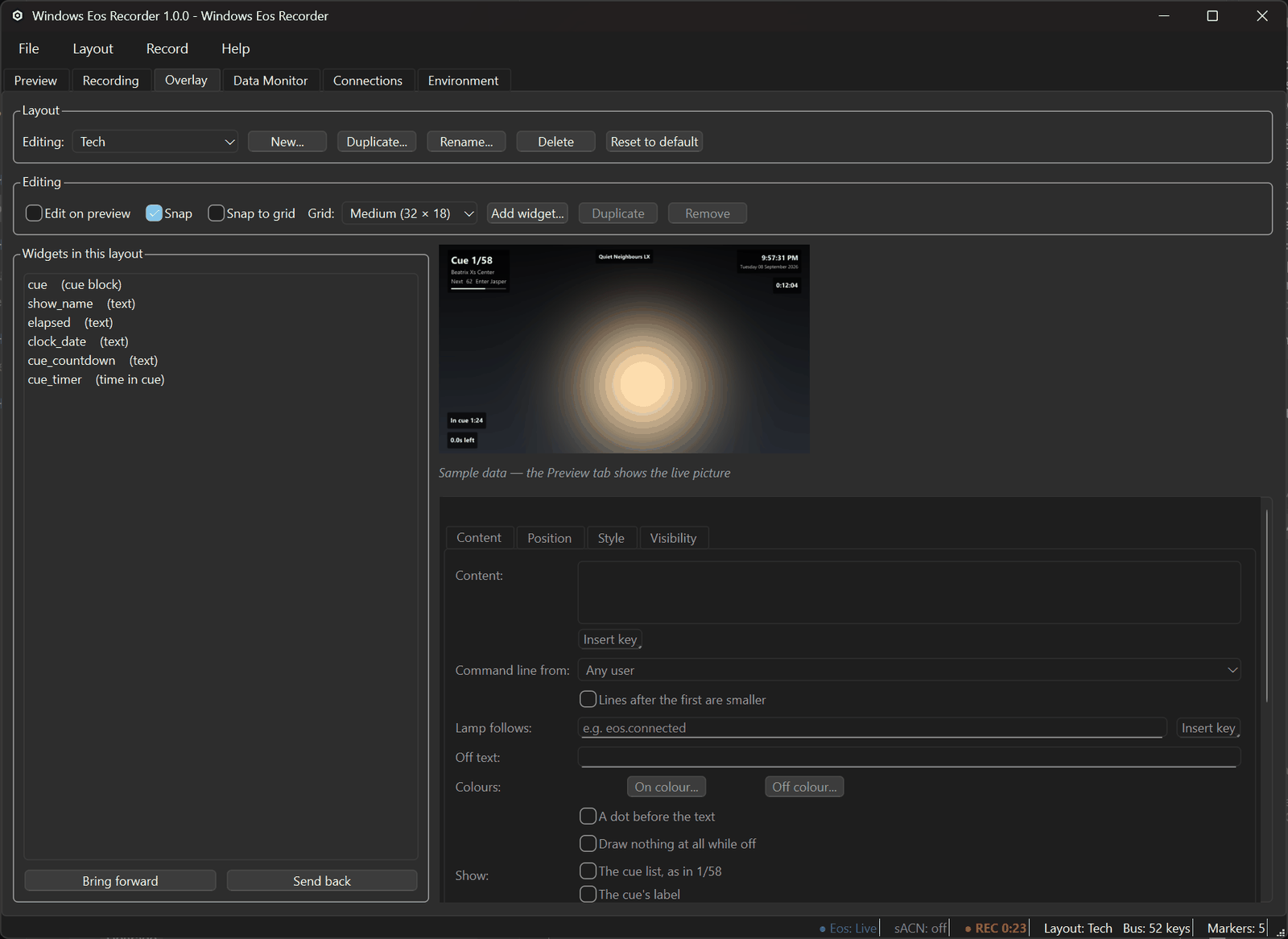Click the layout Duplicate... button
1288x939 pixels.
(377, 142)
